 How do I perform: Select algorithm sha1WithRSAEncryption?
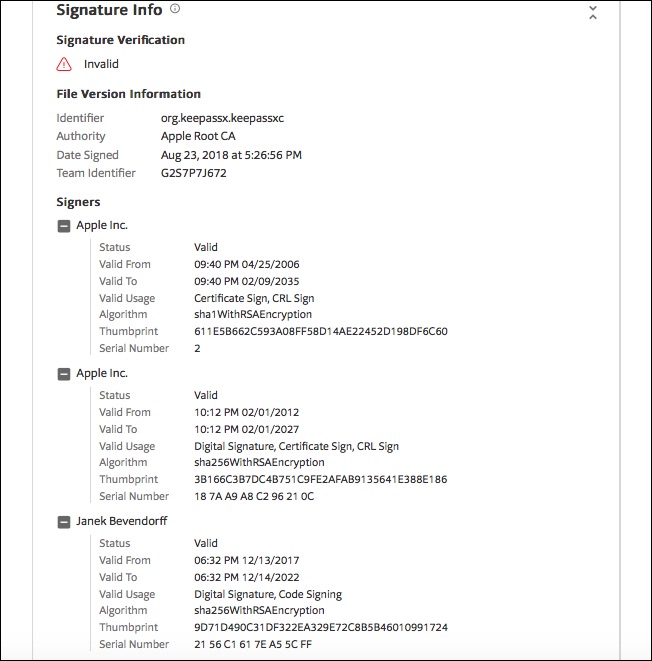(x=253, y=314)
